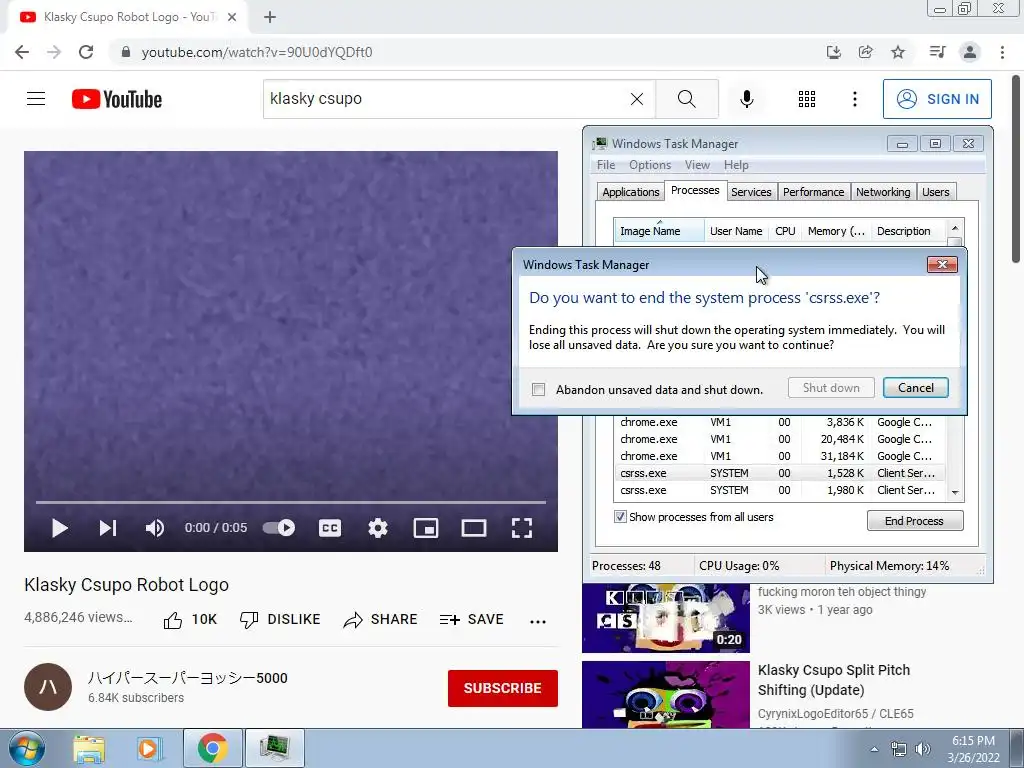Sort processes by CPU column
Screen dimensions: 1024x768
785,231
